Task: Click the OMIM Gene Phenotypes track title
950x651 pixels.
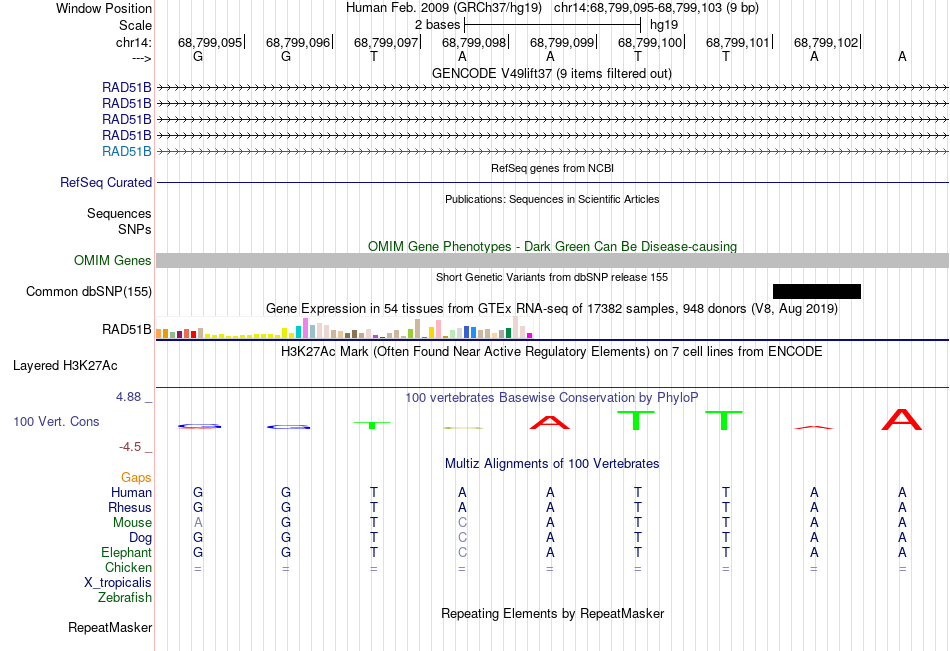Action: pyautogui.click(x=552, y=246)
